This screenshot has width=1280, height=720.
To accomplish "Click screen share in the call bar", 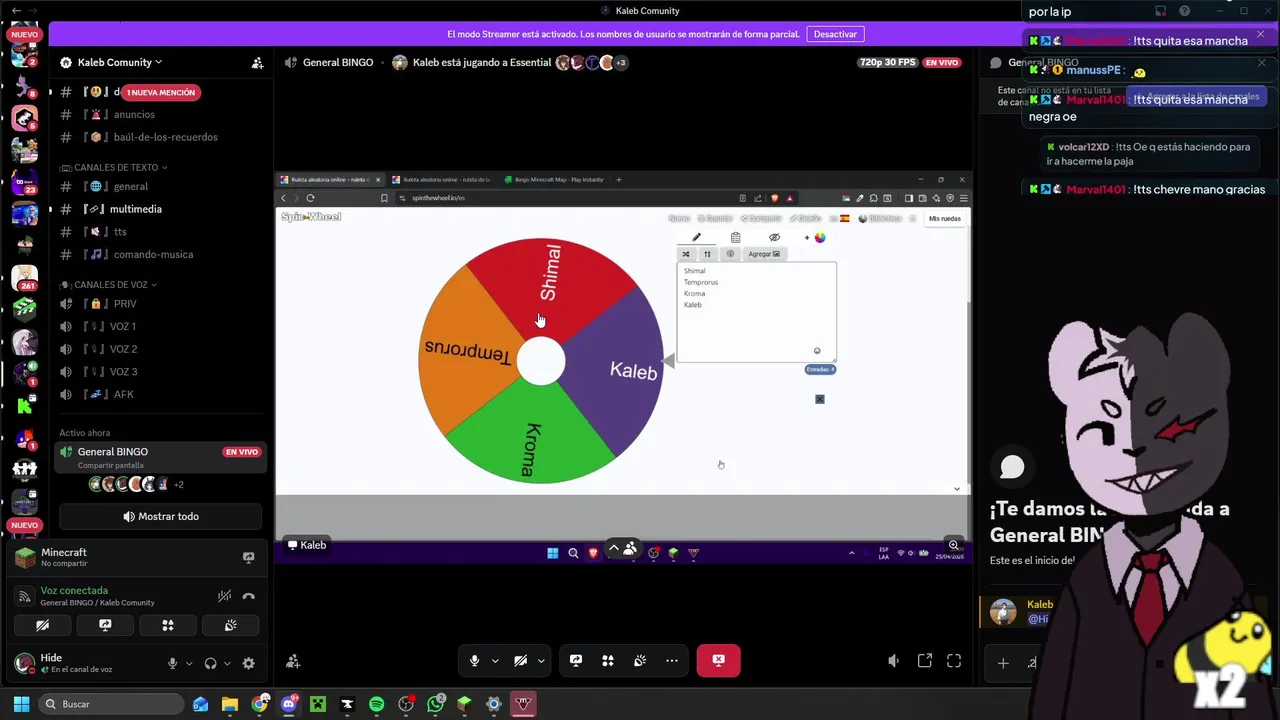I will pos(576,660).
